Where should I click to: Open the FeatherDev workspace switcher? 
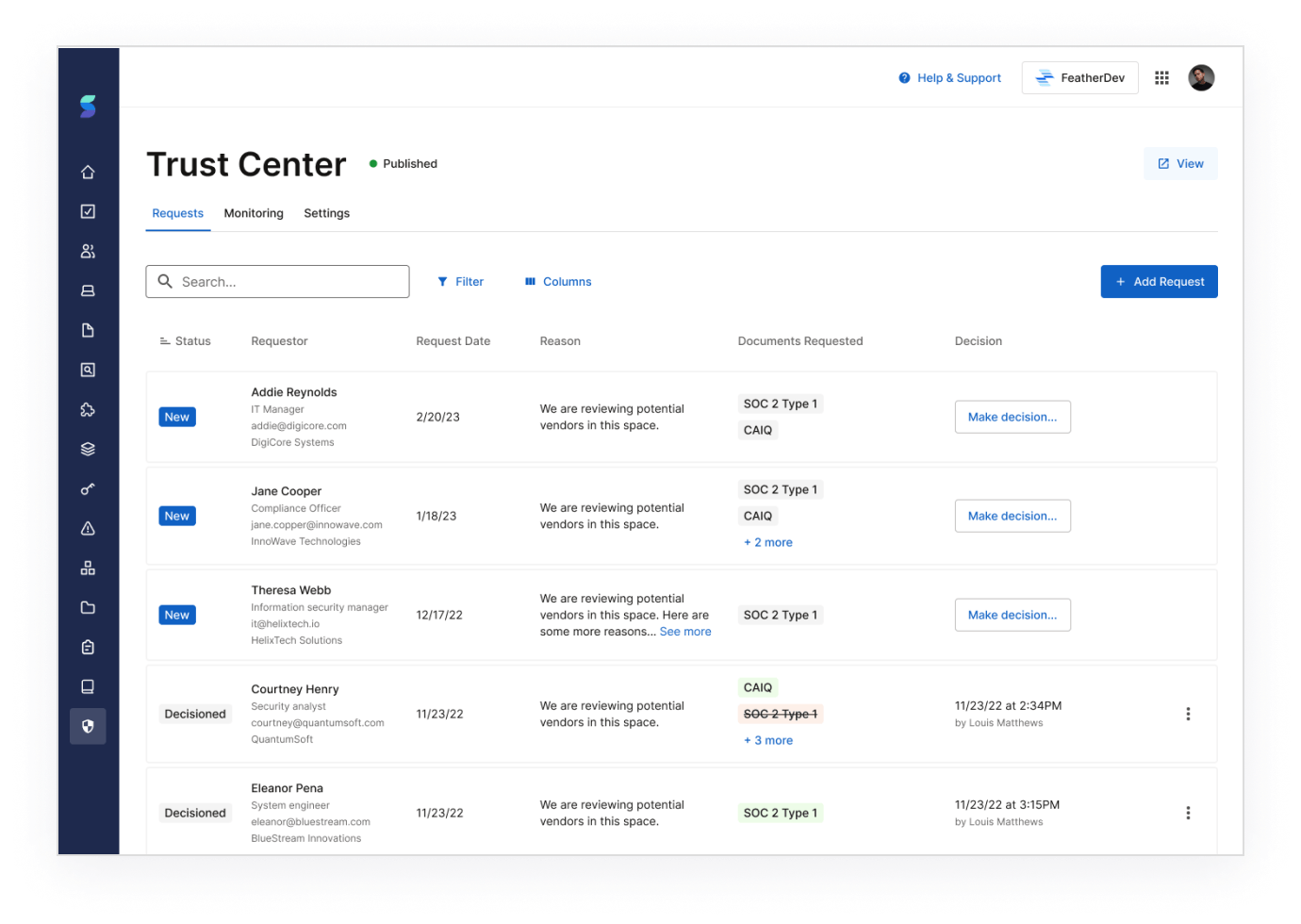pyautogui.click(x=1079, y=78)
